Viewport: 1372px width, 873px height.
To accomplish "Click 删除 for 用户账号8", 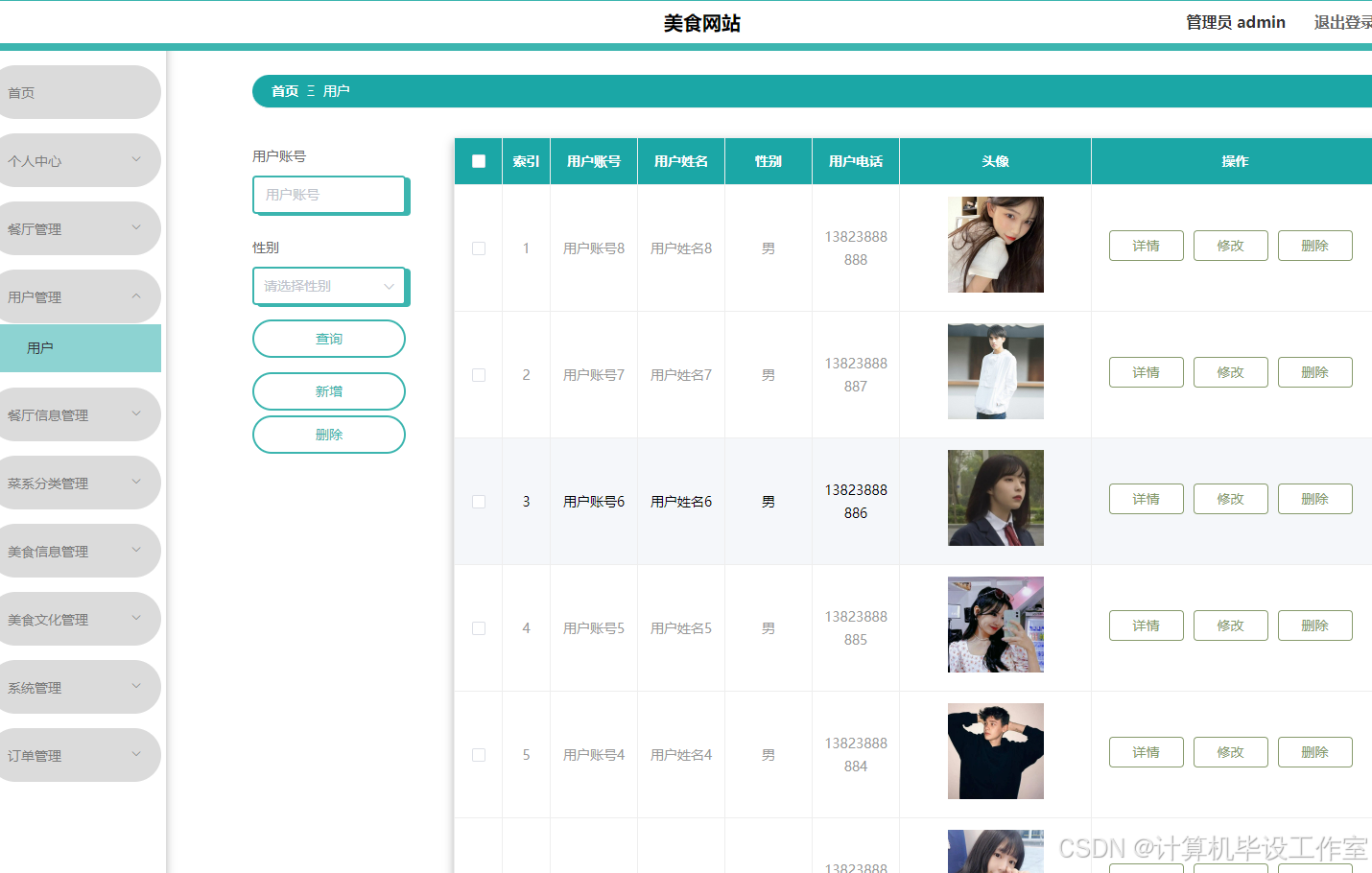I will pyautogui.click(x=1315, y=246).
